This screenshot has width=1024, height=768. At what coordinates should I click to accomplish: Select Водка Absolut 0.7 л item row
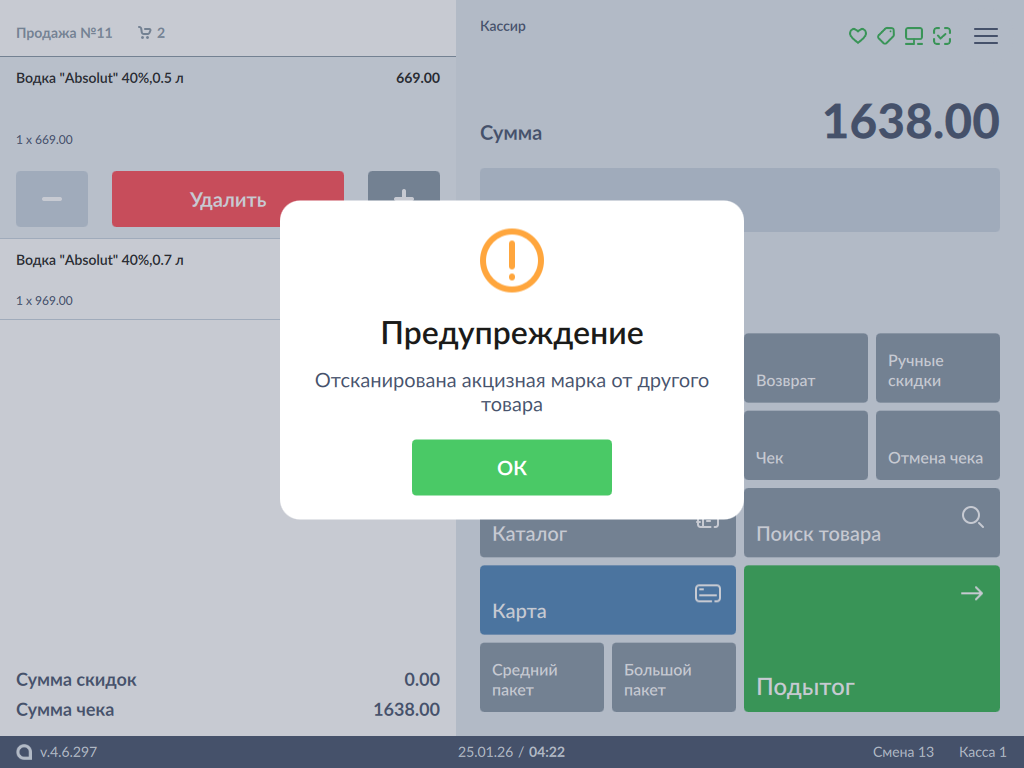click(140, 279)
